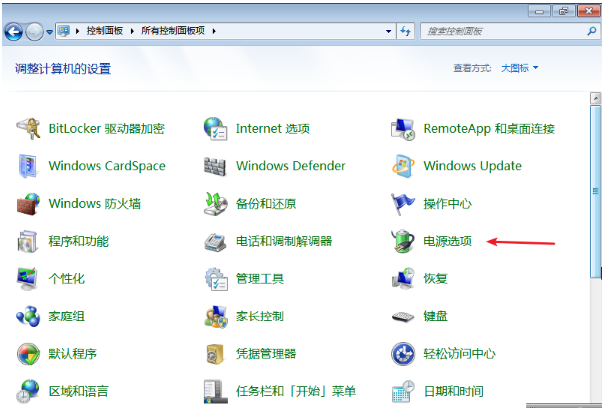Open the Windows Update text link
The width and height of the screenshot is (604, 408).
pos(472,166)
